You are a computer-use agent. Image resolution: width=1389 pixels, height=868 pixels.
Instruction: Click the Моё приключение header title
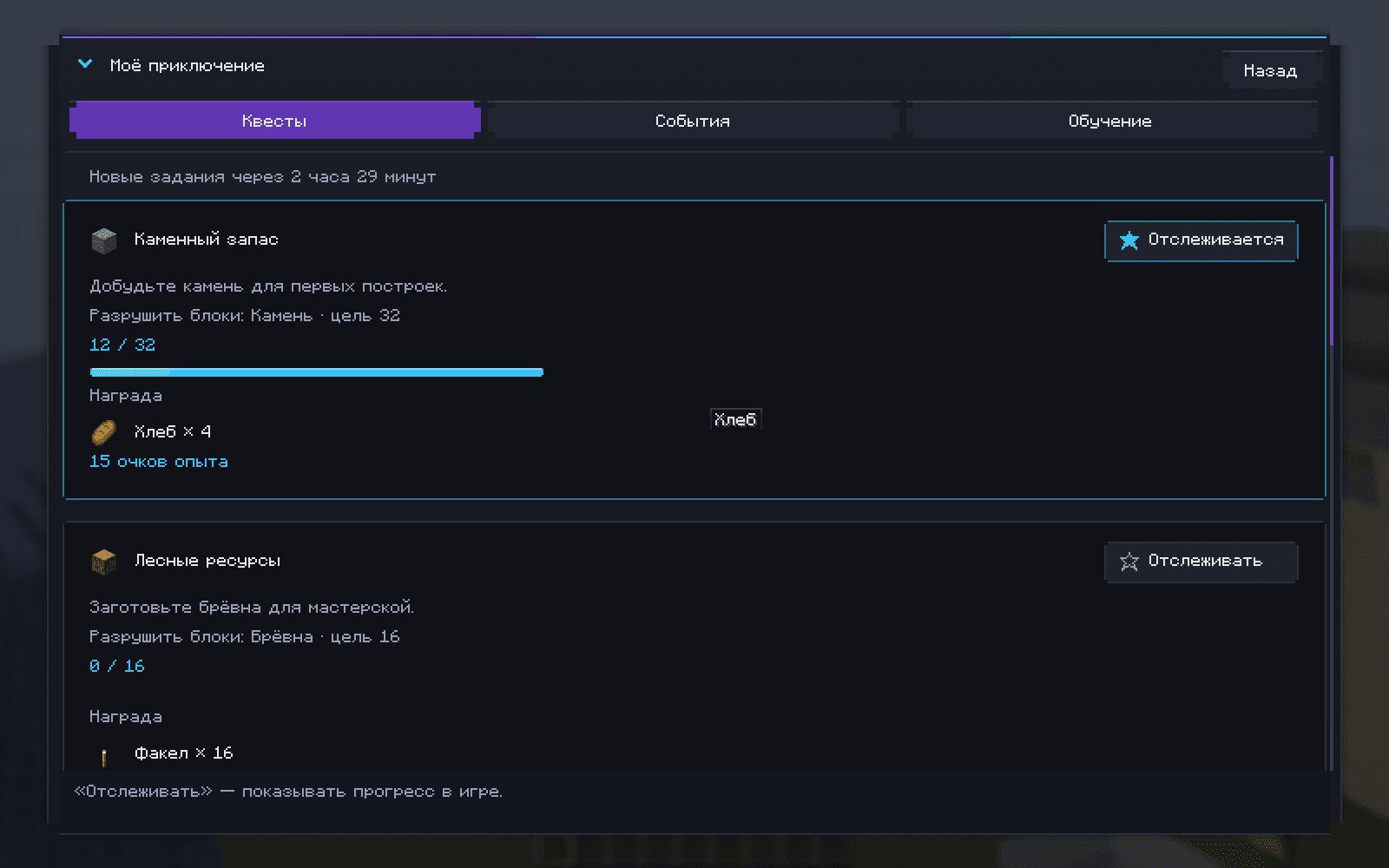[188, 66]
